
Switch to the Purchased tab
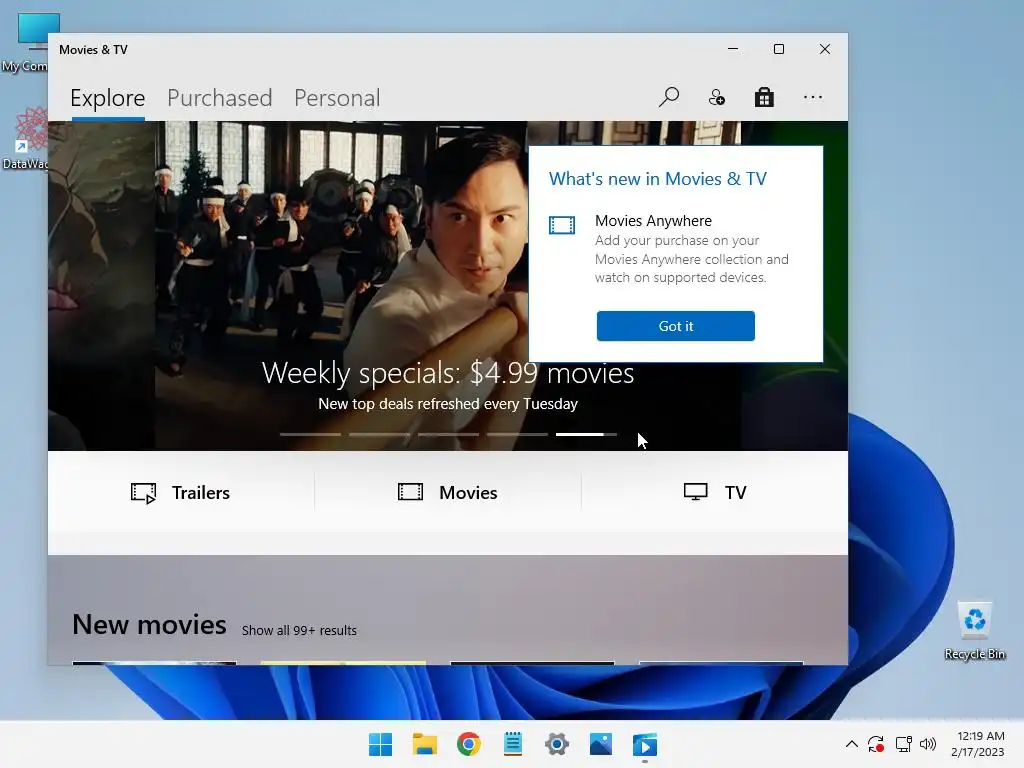click(219, 98)
